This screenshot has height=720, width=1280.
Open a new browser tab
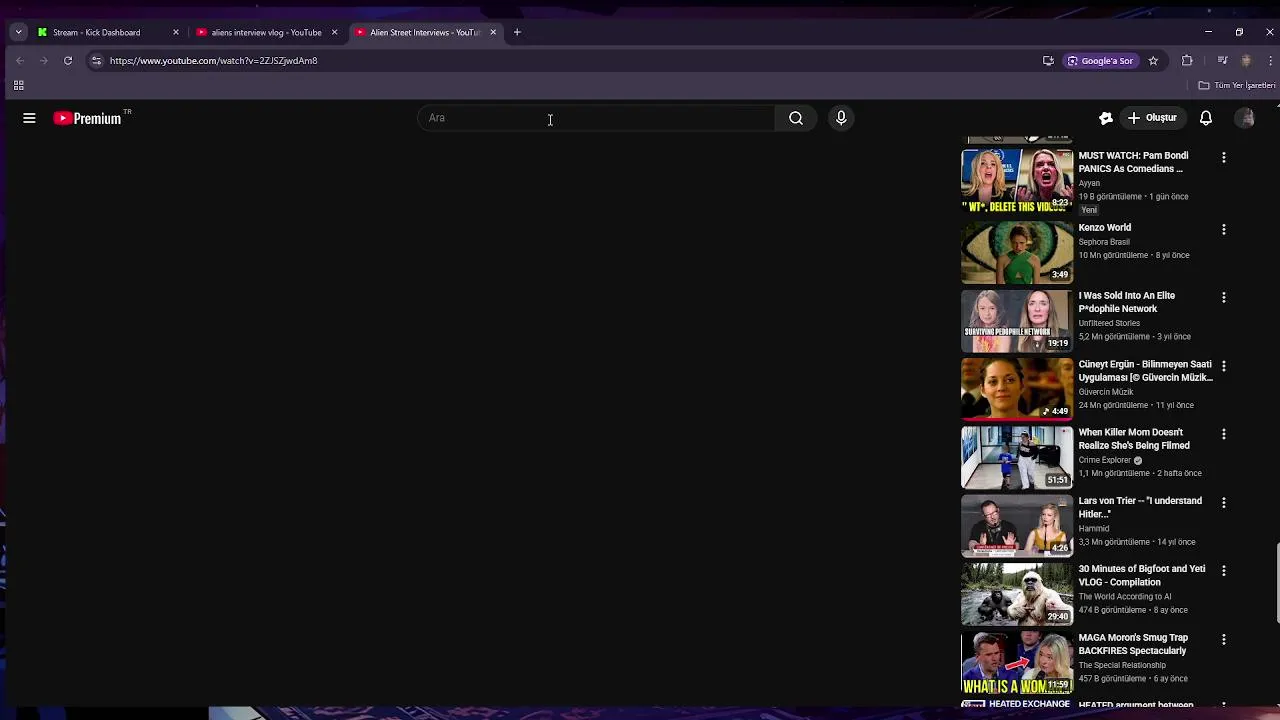coord(517,32)
